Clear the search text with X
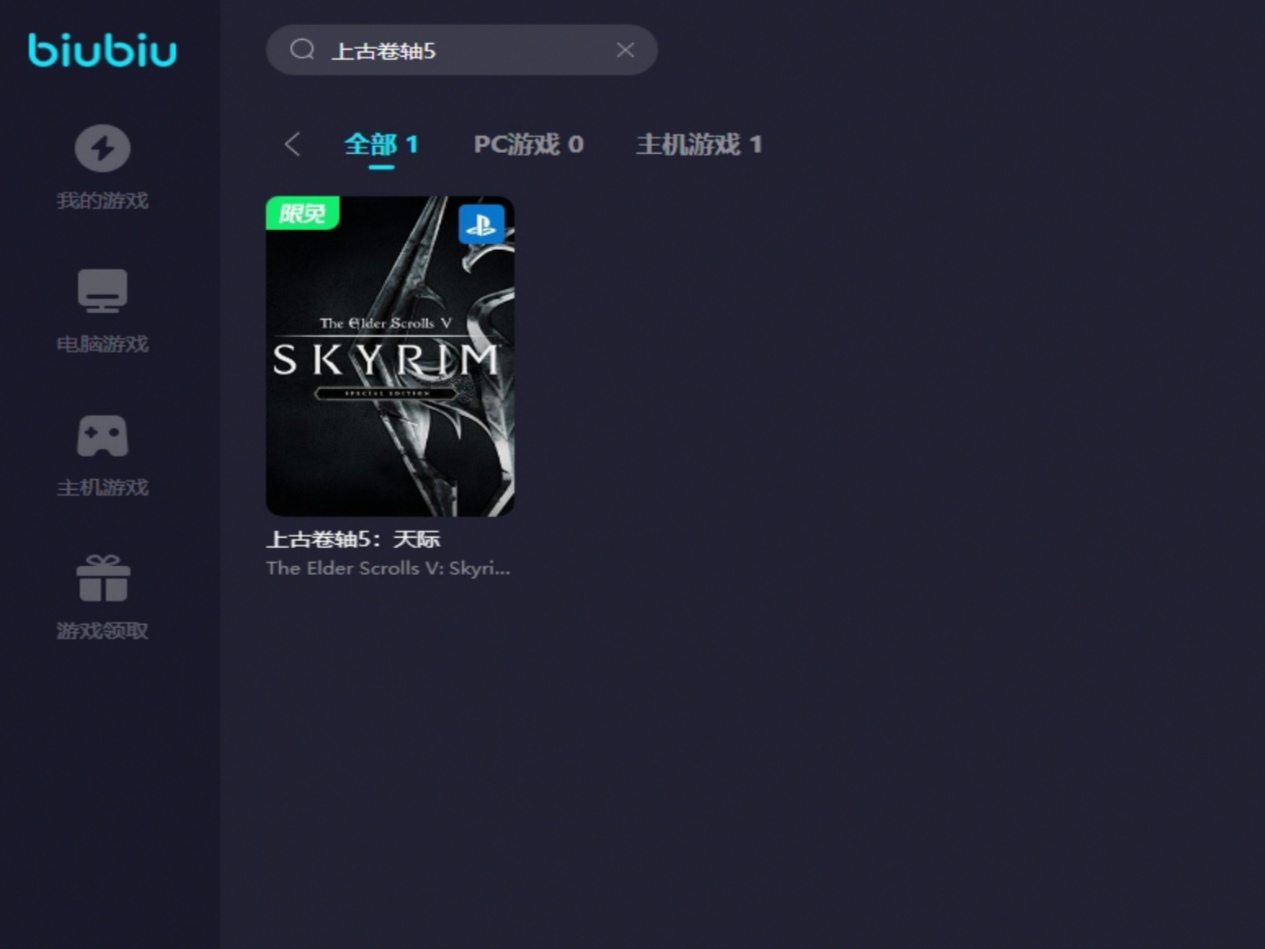The image size is (1265, 949). [x=625, y=50]
